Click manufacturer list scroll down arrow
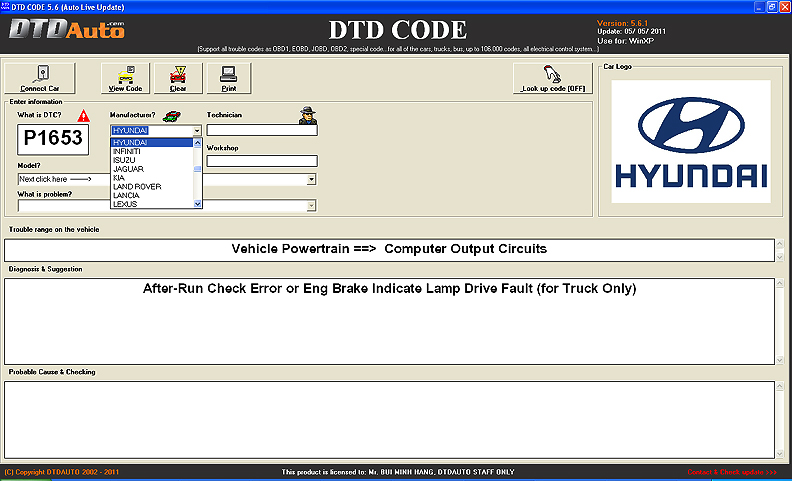The height and width of the screenshot is (481, 792). [x=197, y=204]
